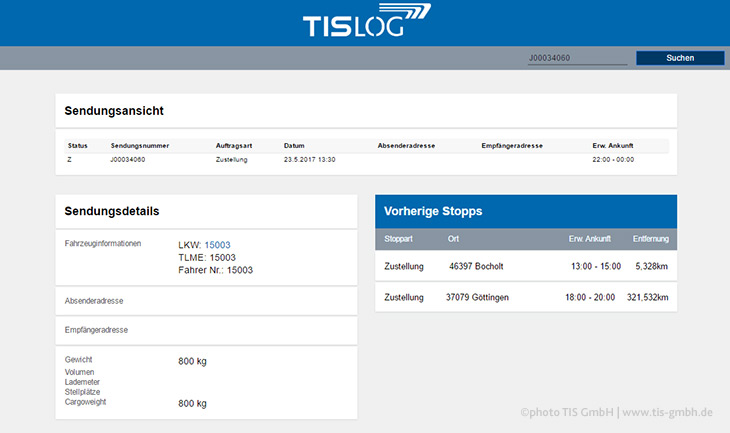Select the Status column header

pyautogui.click(x=77, y=146)
